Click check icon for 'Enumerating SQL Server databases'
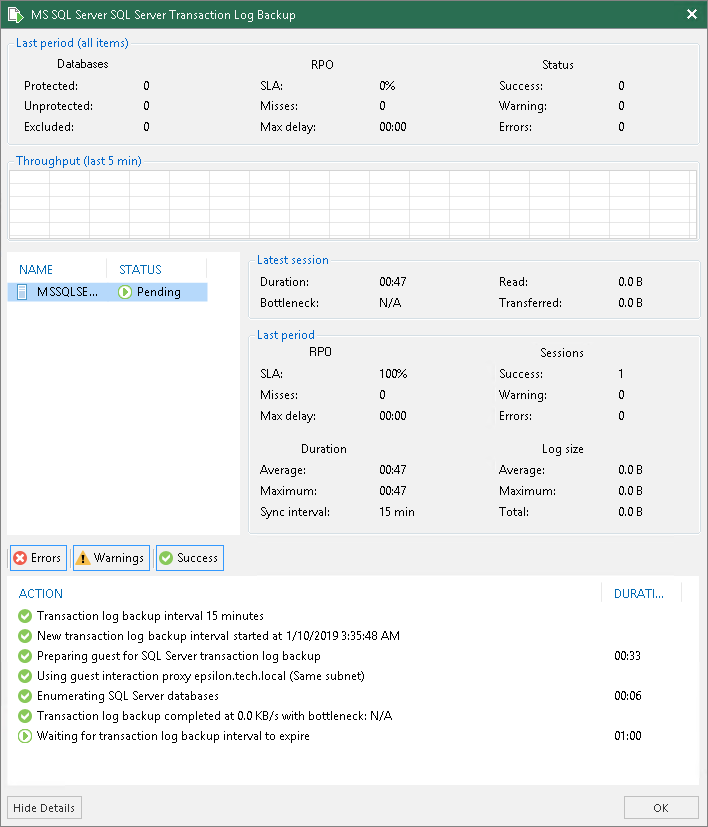The width and height of the screenshot is (708, 827). (25, 696)
